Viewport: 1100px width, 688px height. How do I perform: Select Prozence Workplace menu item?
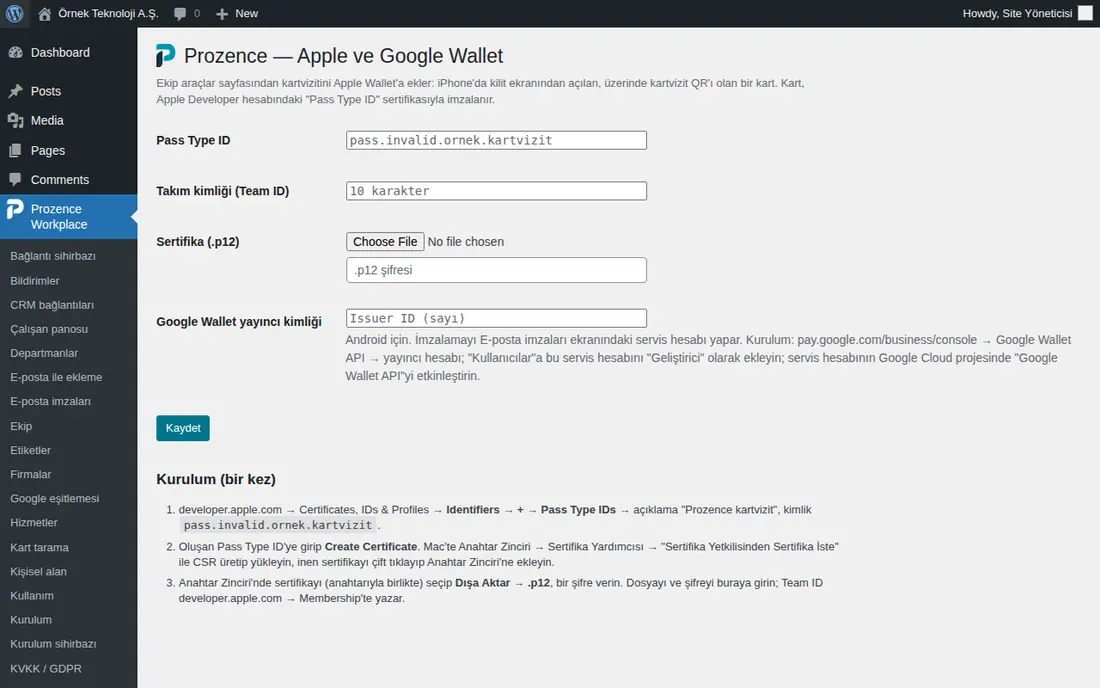[69, 217]
